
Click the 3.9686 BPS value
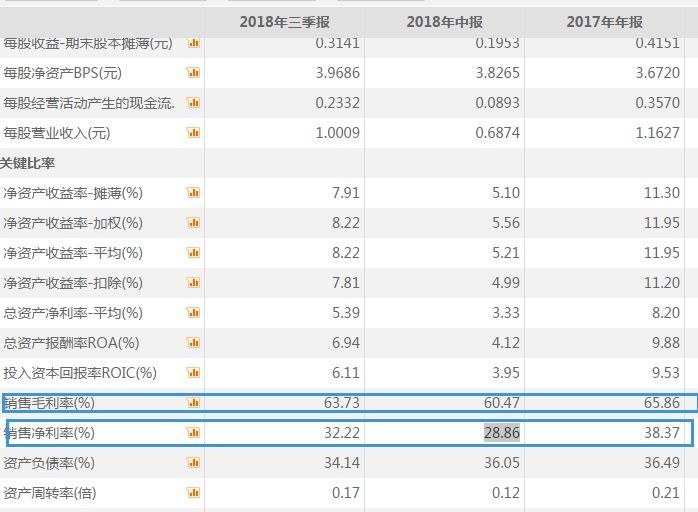(x=337, y=73)
